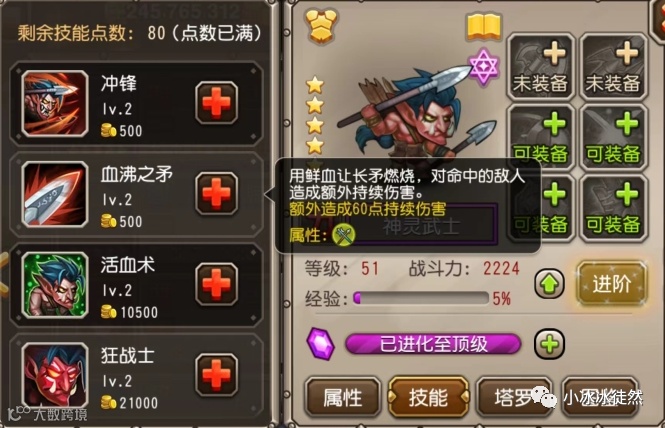Open the 塔罗 tab
This screenshot has height=428, width=665.
point(514,397)
